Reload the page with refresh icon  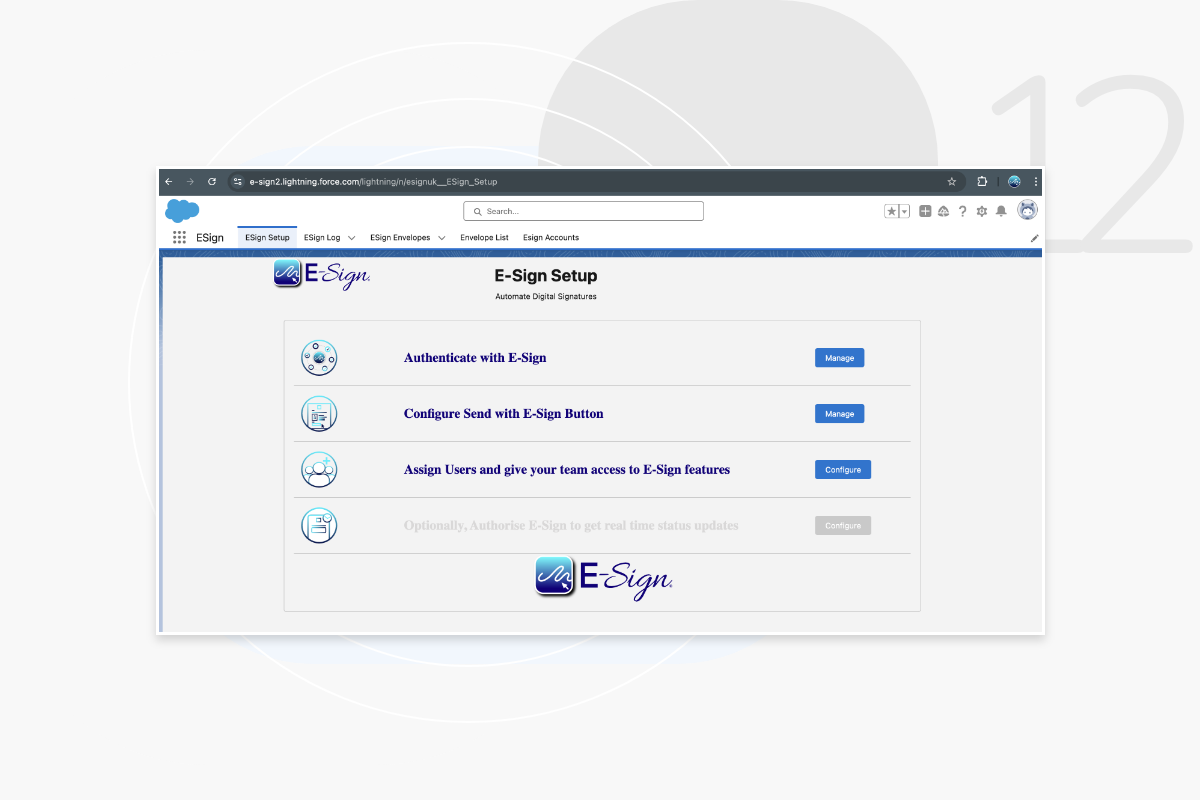click(x=212, y=182)
